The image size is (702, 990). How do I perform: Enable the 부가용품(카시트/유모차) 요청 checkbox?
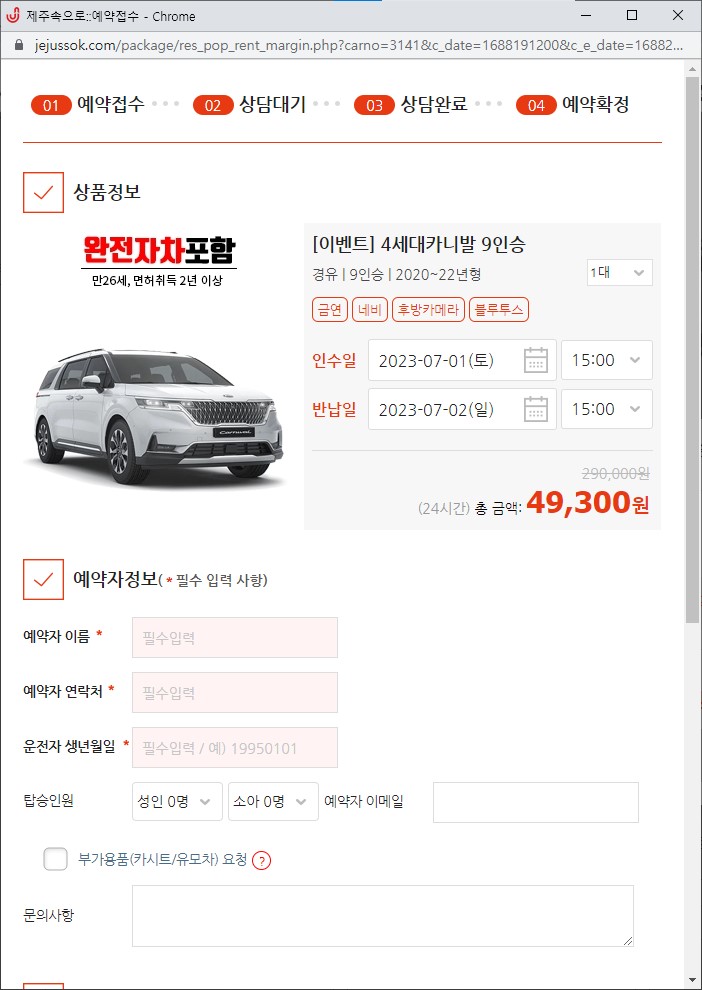(x=56, y=859)
